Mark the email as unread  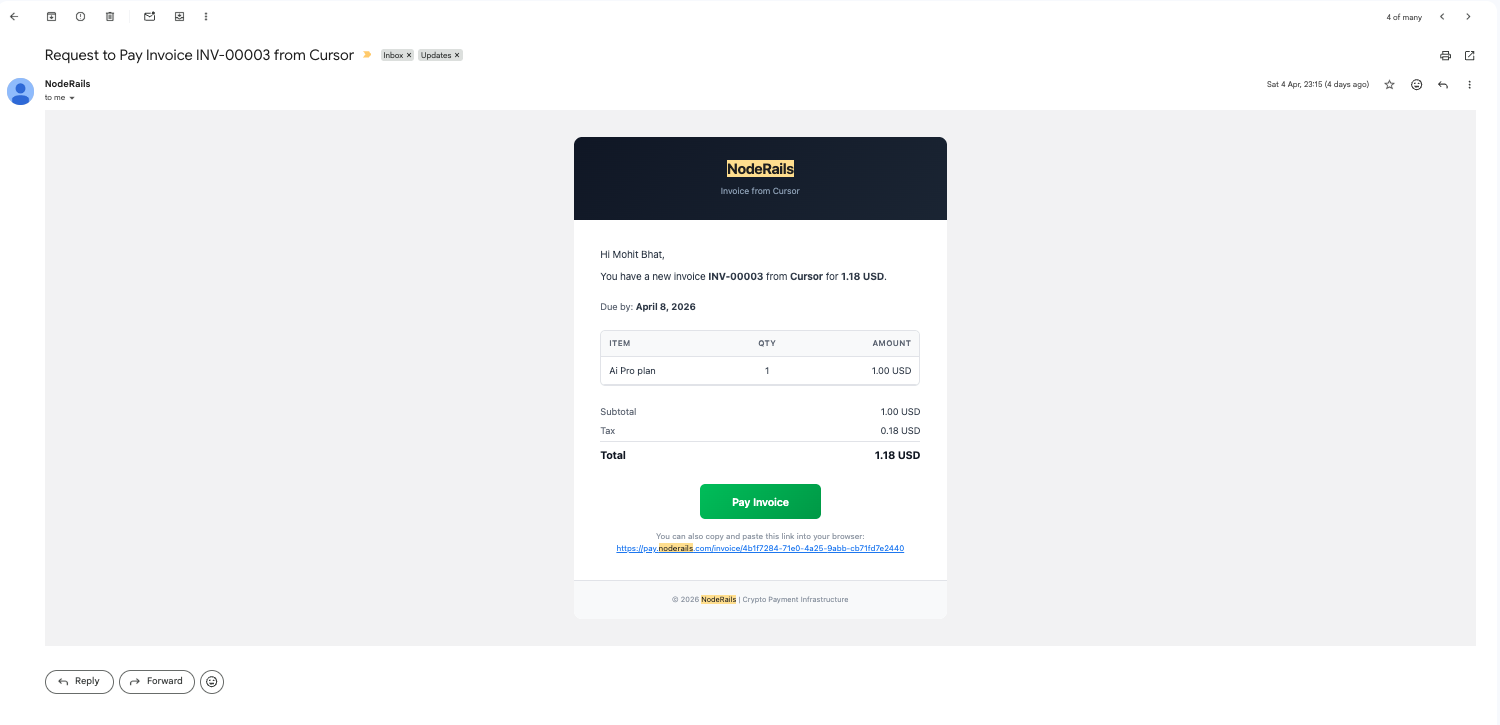(x=149, y=16)
